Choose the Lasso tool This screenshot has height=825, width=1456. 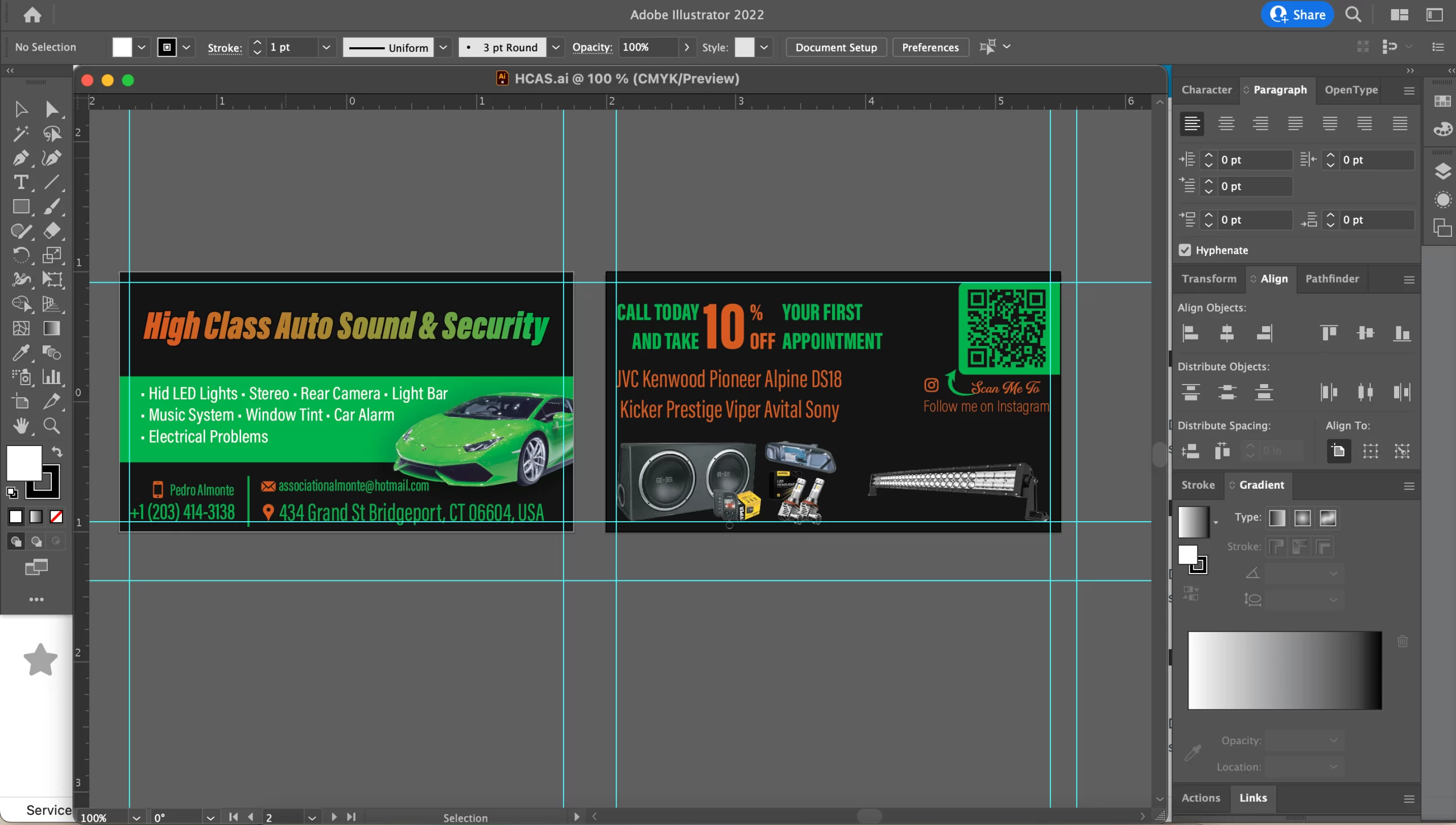[x=52, y=133]
